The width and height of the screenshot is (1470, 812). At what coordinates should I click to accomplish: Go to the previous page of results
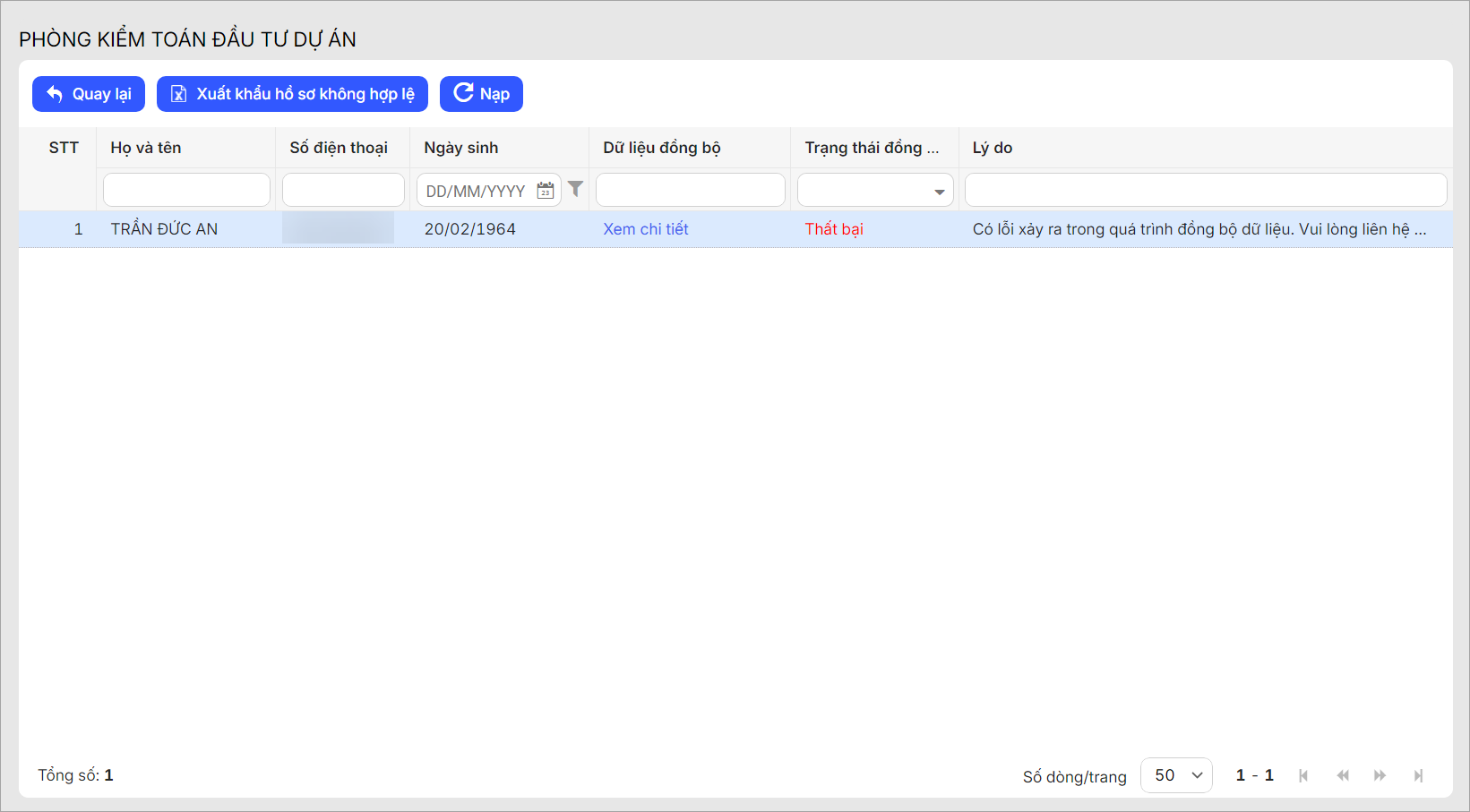pos(1342,775)
